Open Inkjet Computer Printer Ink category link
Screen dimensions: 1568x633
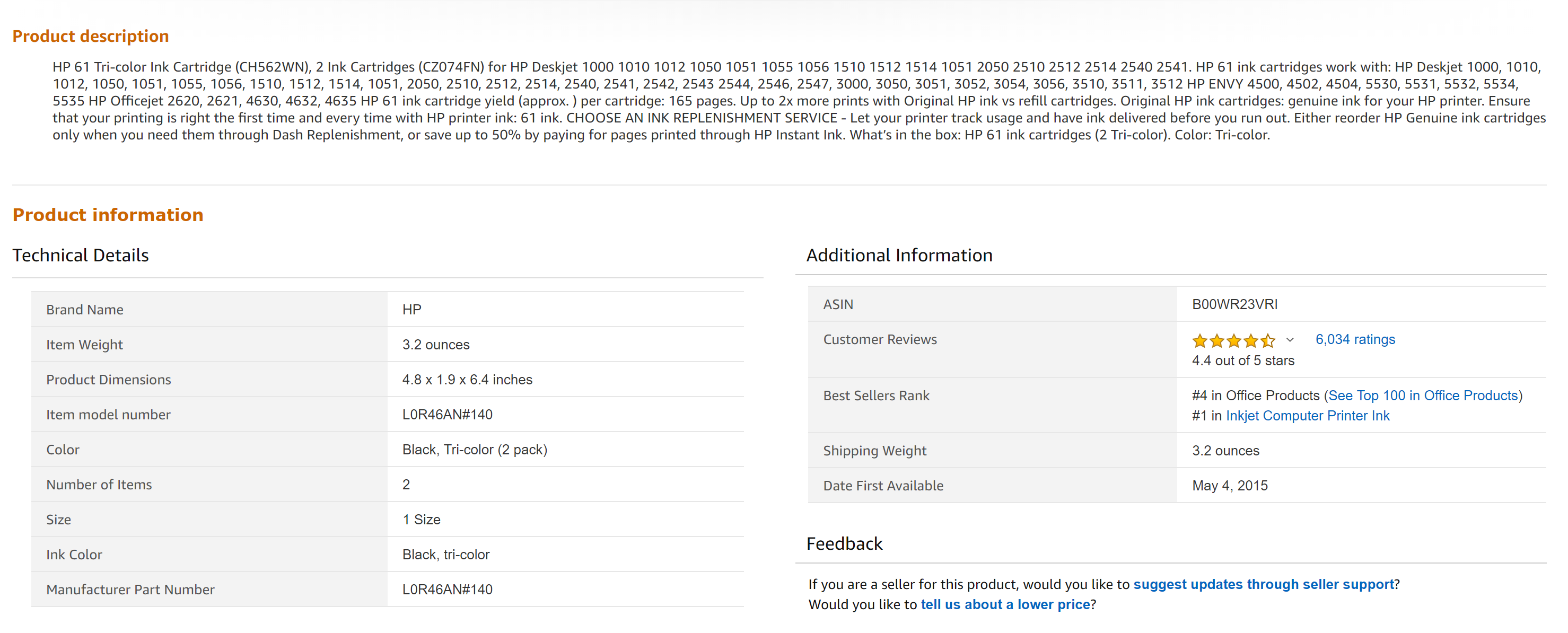(1307, 415)
